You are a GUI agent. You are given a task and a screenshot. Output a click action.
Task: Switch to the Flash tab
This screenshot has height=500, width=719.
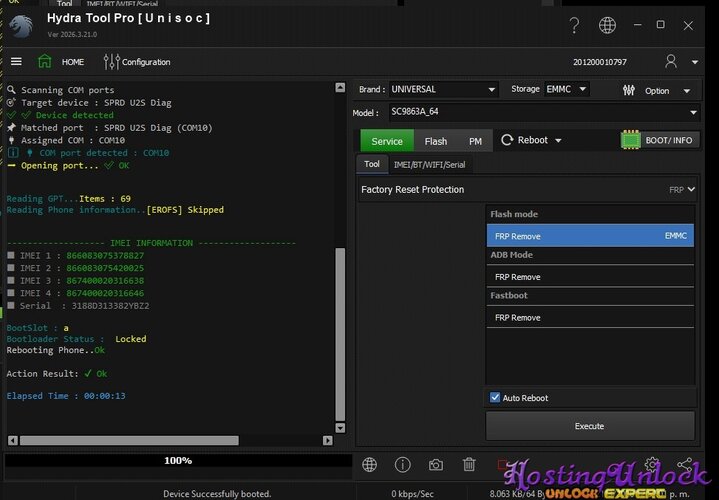tap(435, 141)
